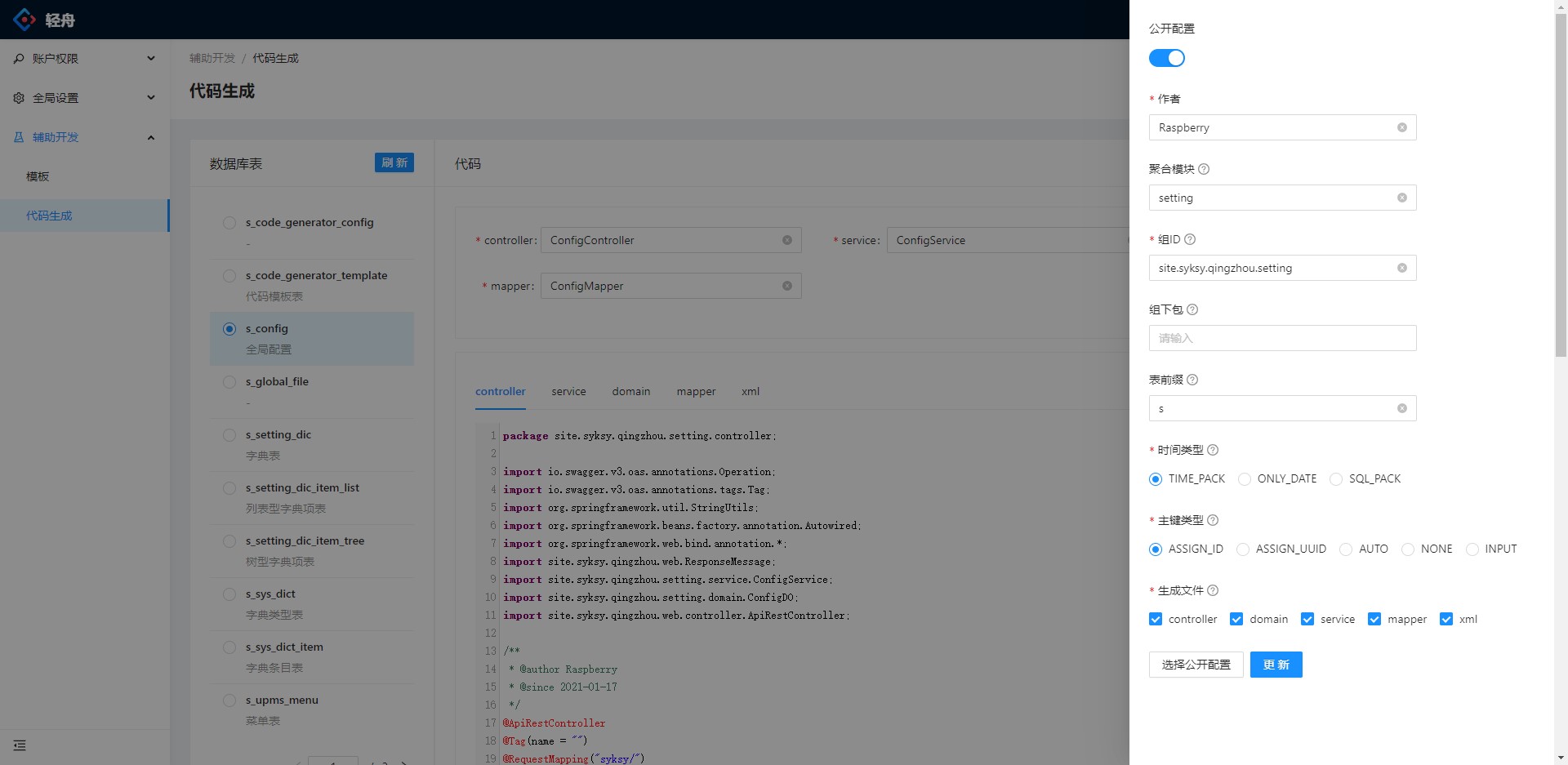1568x765 pixels.
Task: Click the service name input ConfigService
Action: pos(1008,240)
